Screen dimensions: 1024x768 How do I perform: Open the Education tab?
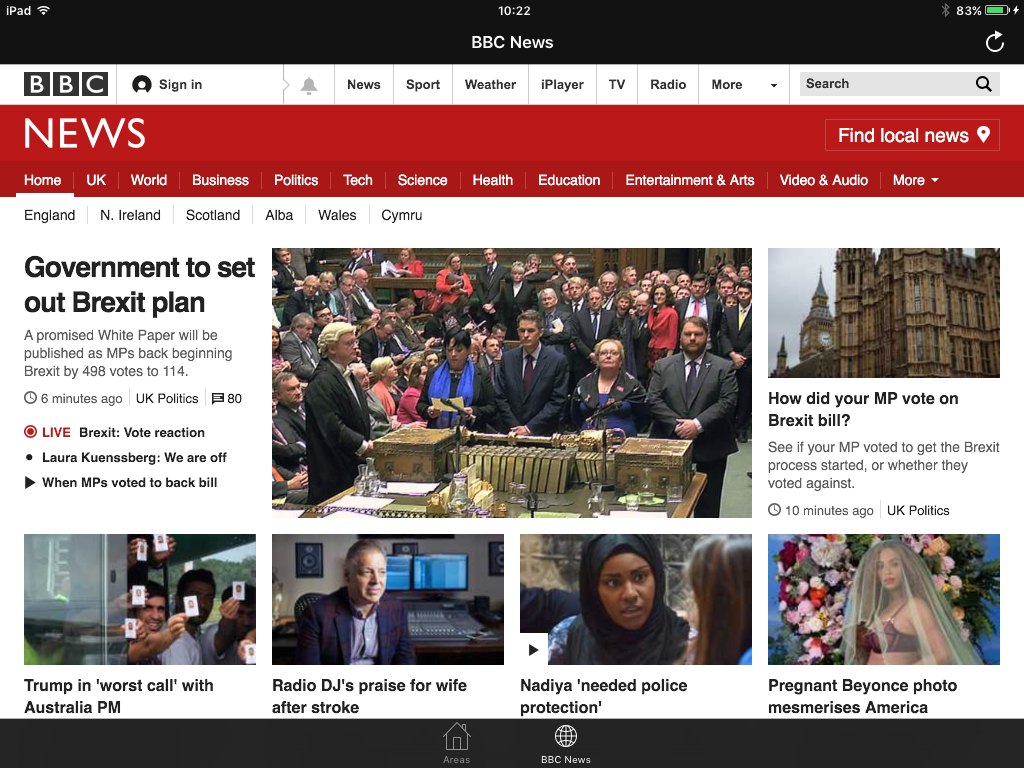(569, 180)
